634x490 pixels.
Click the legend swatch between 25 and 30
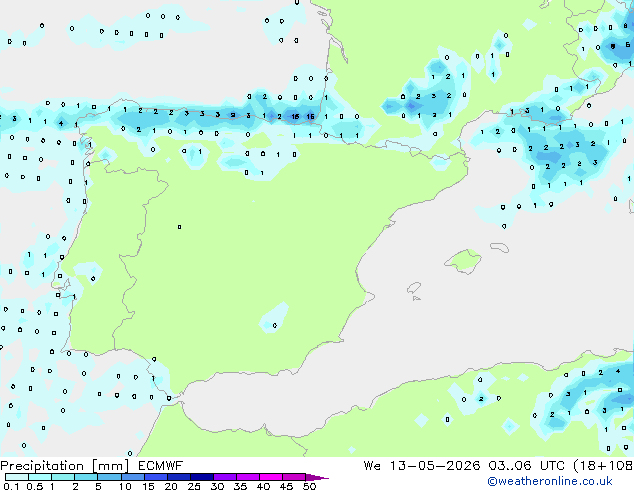tap(201, 477)
